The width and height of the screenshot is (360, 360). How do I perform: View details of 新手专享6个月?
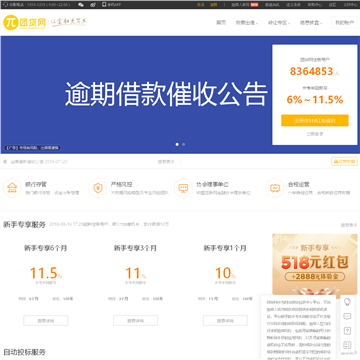click(x=46, y=321)
